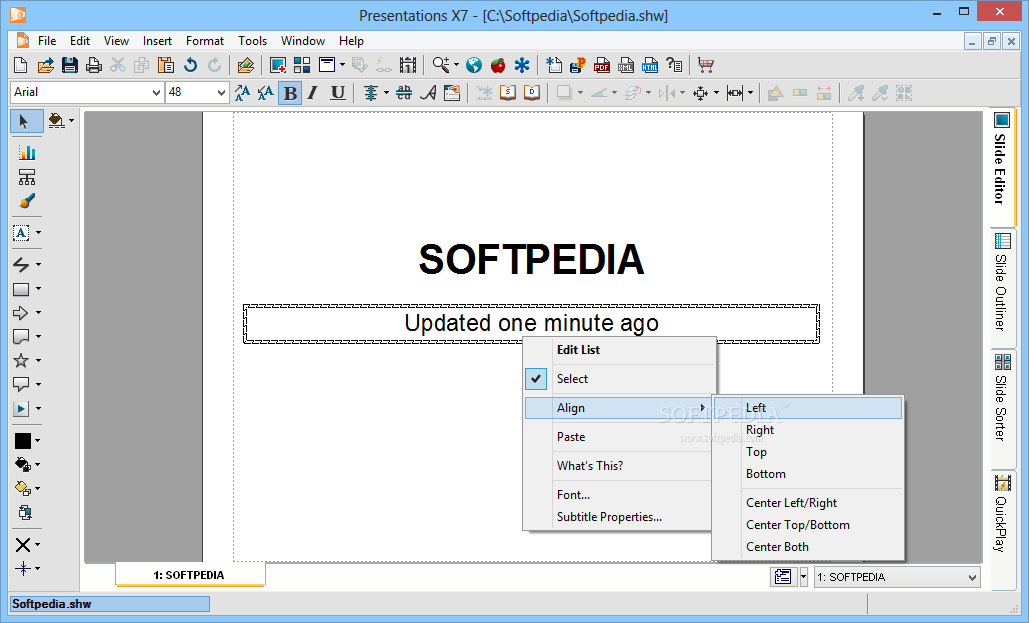Decrease the font size
Image resolution: width=1029 pixels, height=623 pixels.
(x=266, y=93)
